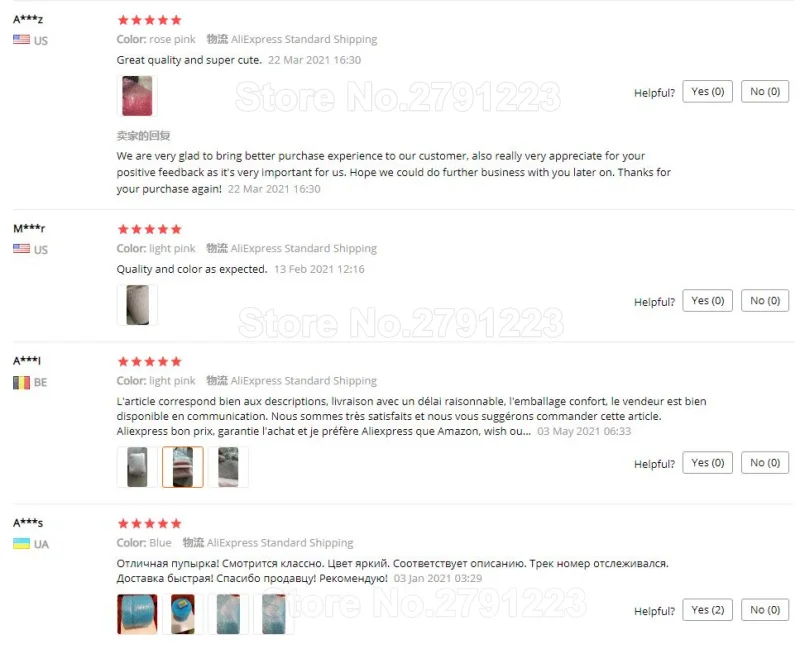Vote No (0) on A***z review
Viewport: 800px width, 649px height.
pos(765,92)
